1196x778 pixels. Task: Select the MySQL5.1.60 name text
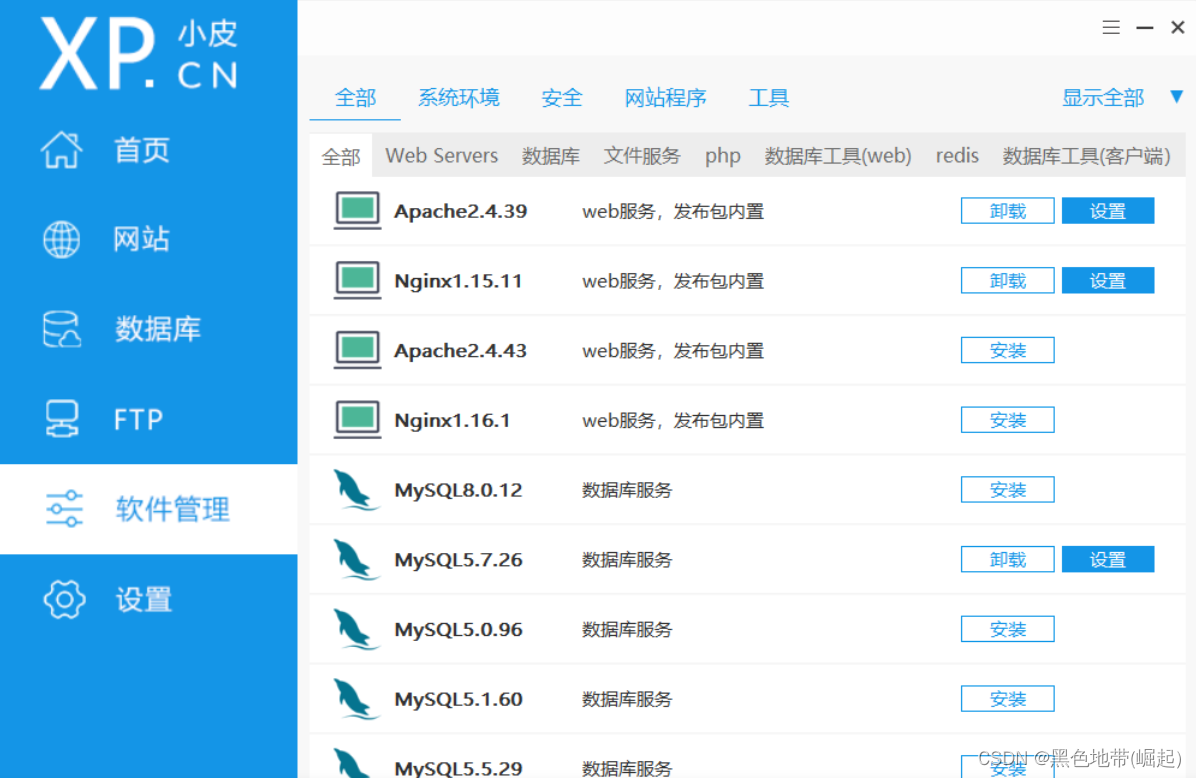458,699
